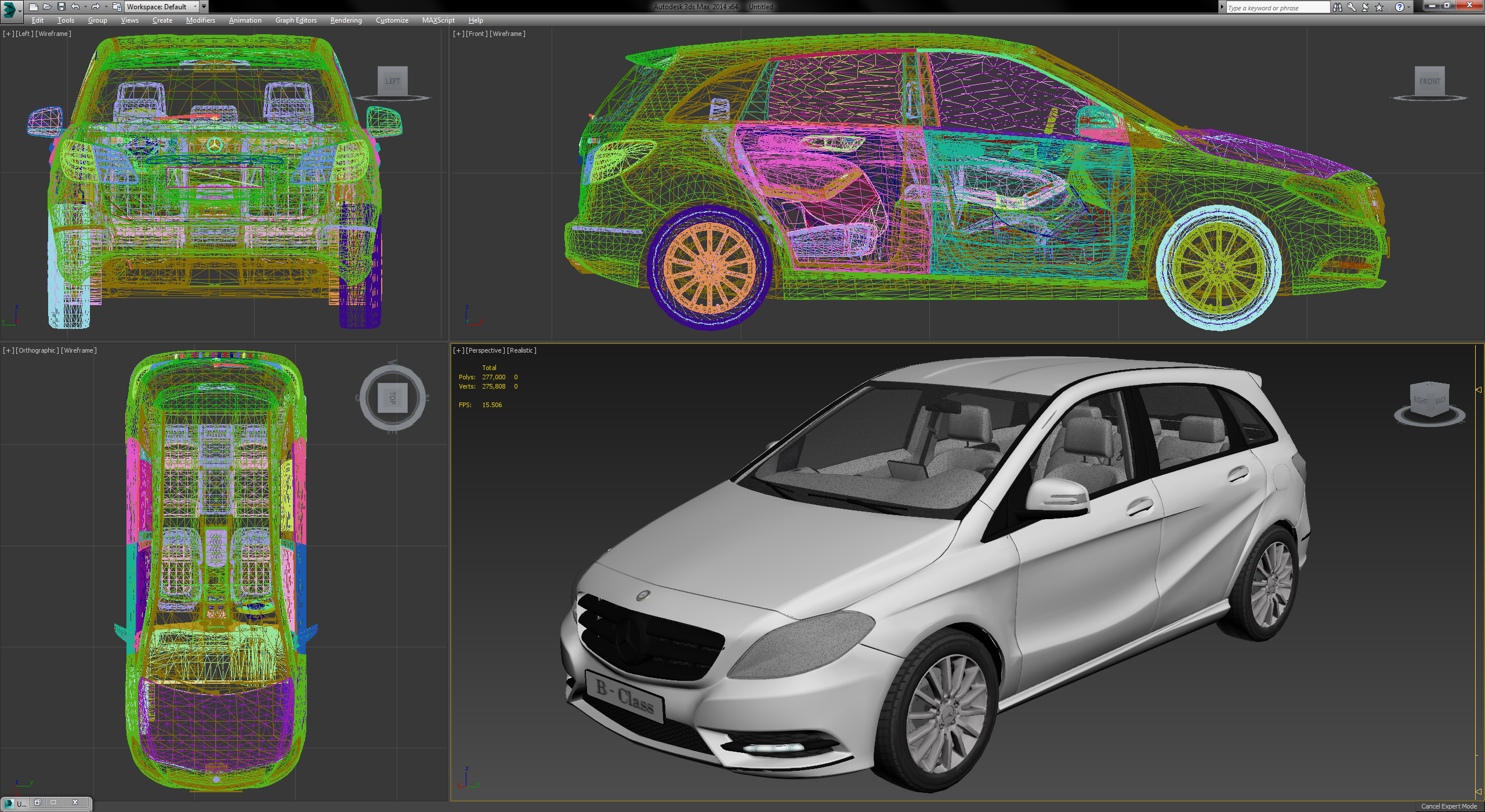
Task: Click the Undo arrow icon
Action: click(x=75, y=7)
